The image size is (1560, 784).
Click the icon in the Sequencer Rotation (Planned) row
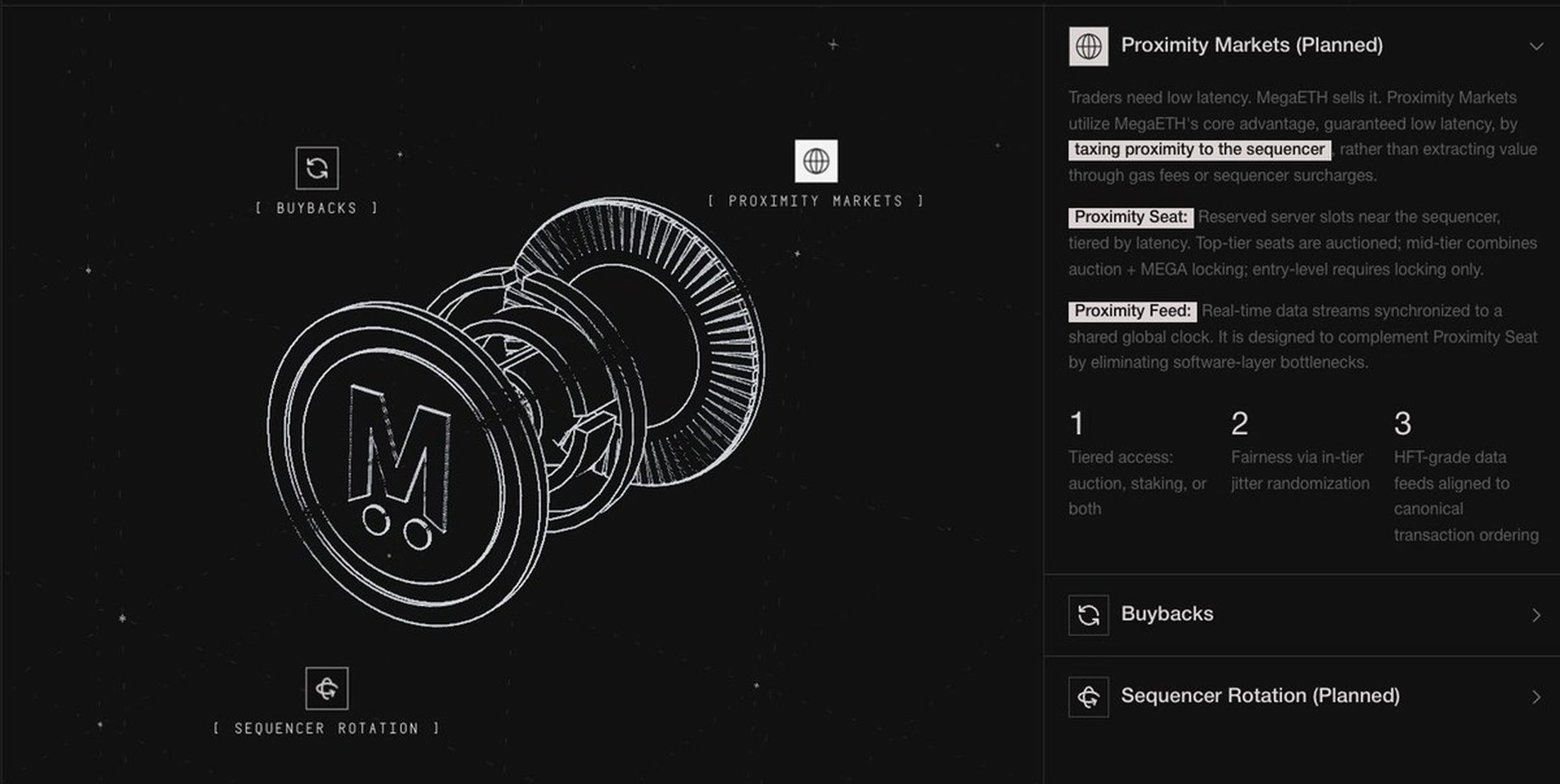(1088, 697)
